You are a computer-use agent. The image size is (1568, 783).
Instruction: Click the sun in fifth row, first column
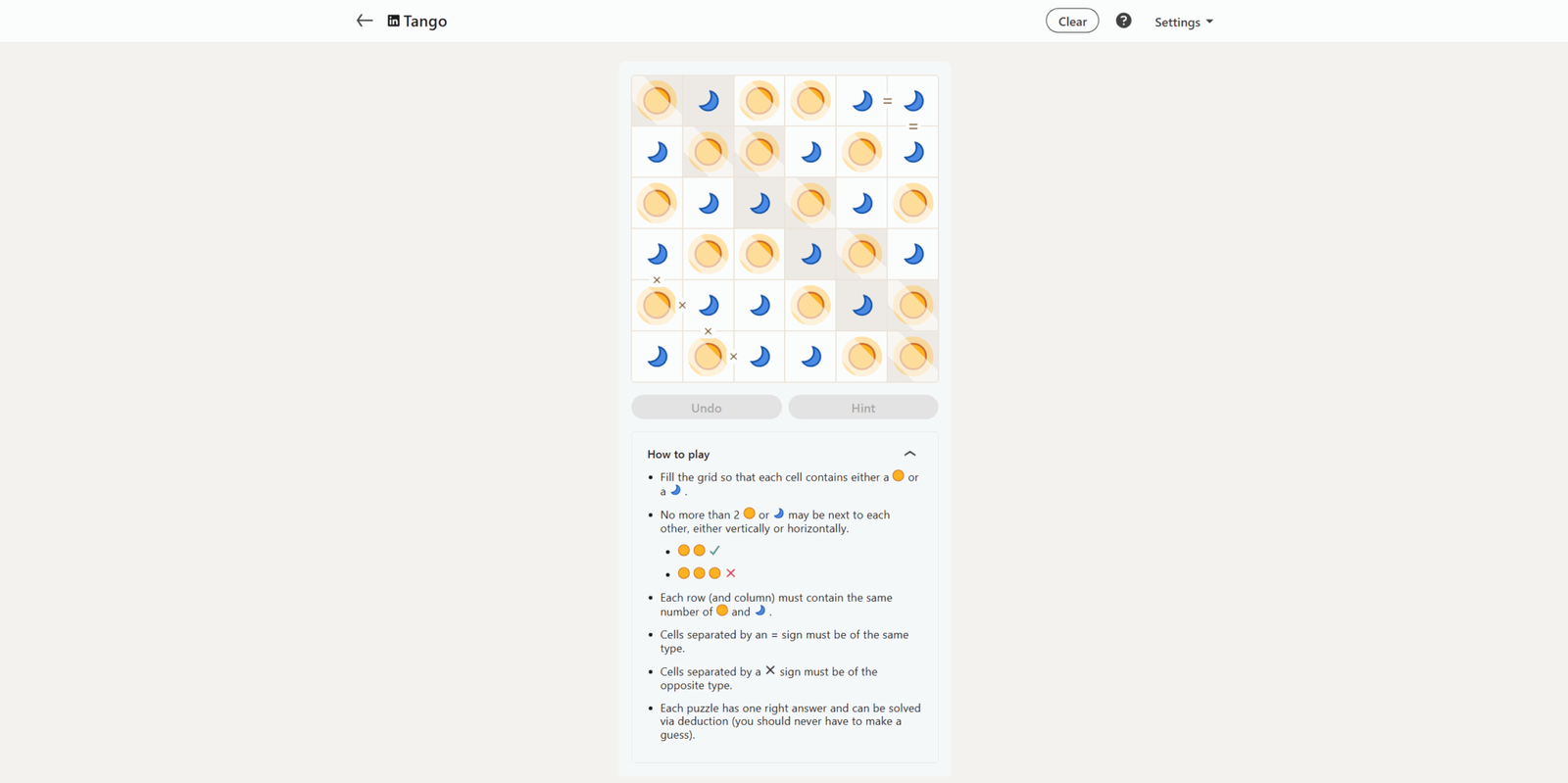pyautogui.click(x=658, y=306)
